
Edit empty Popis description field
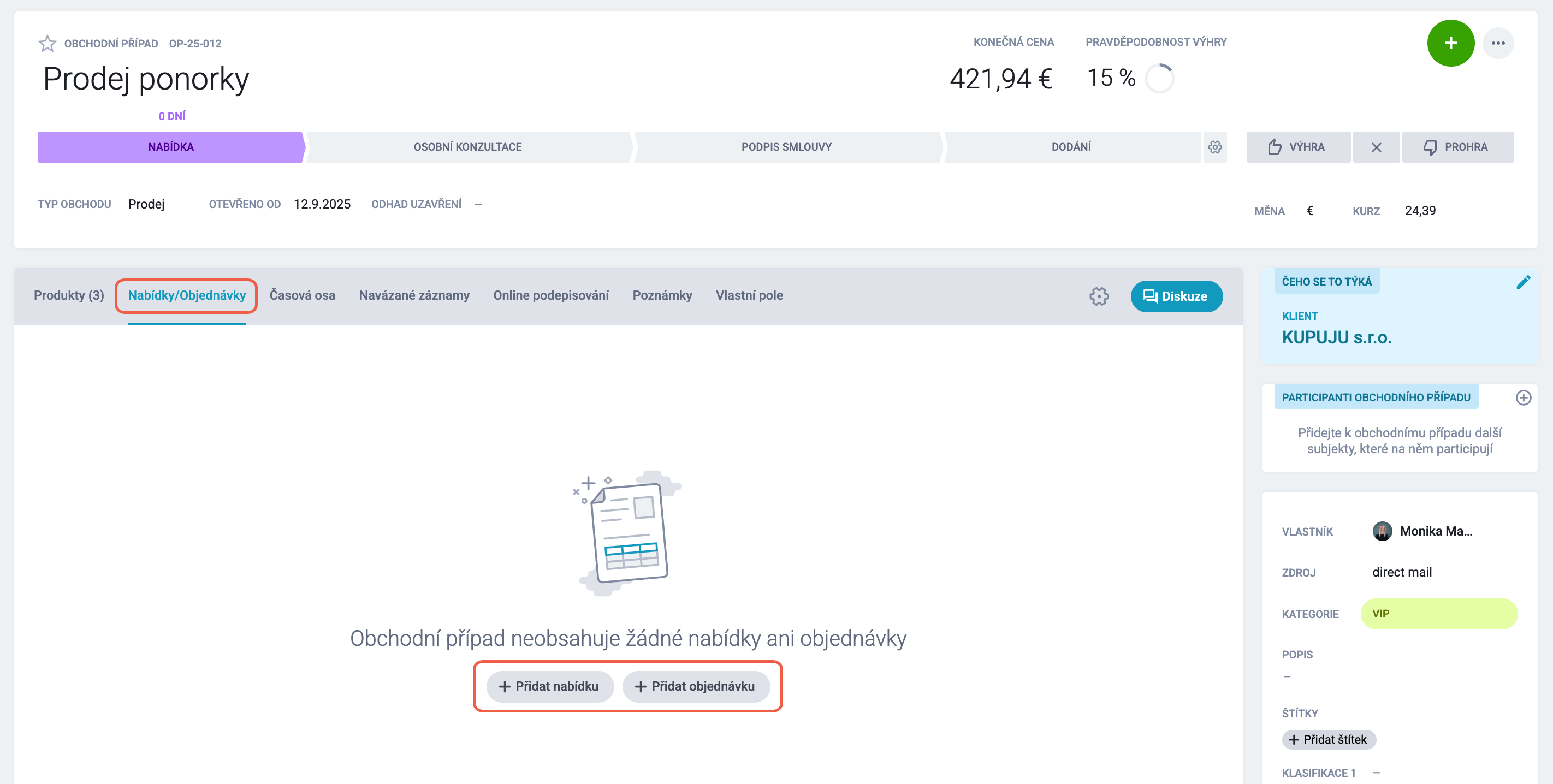tap(1287, 677)
